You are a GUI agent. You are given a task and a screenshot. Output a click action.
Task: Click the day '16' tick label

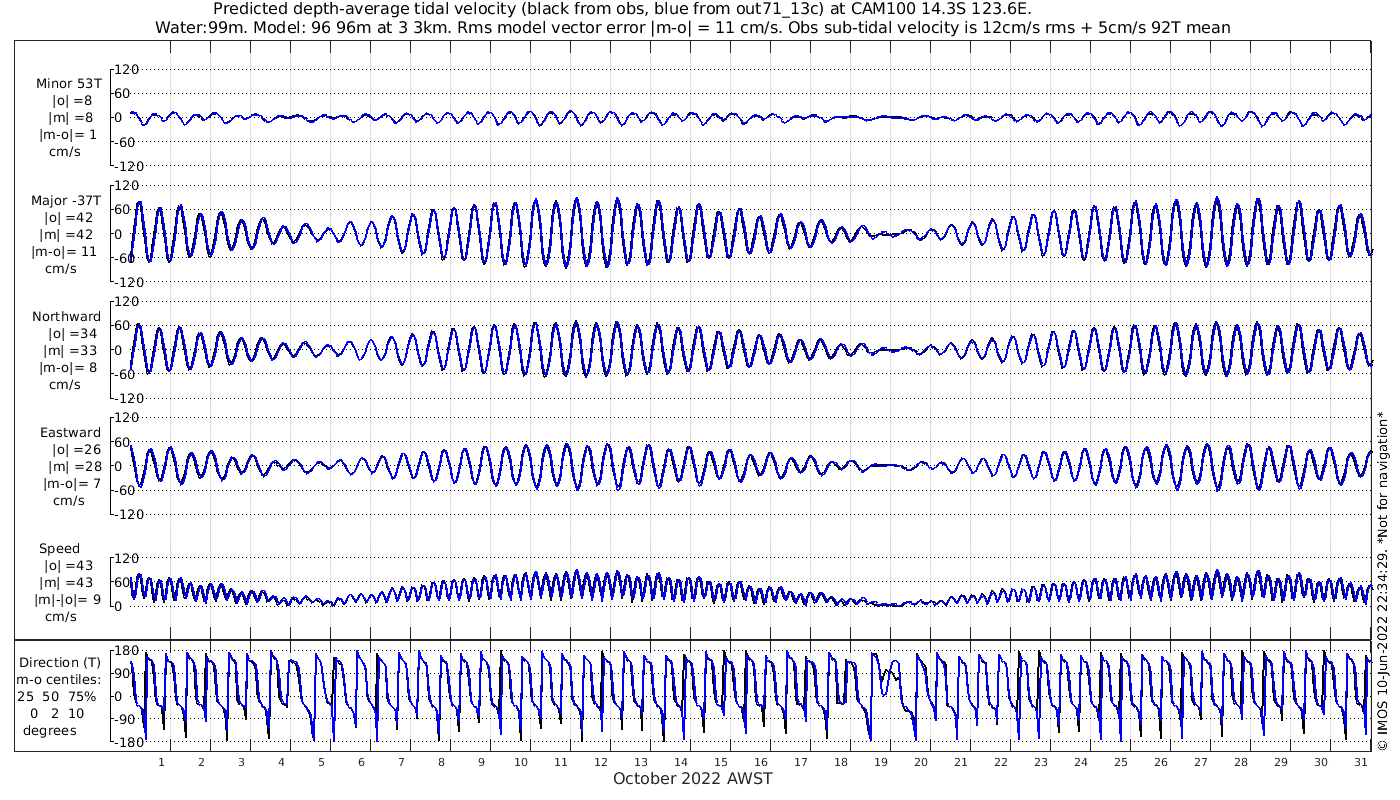point(761,762)
